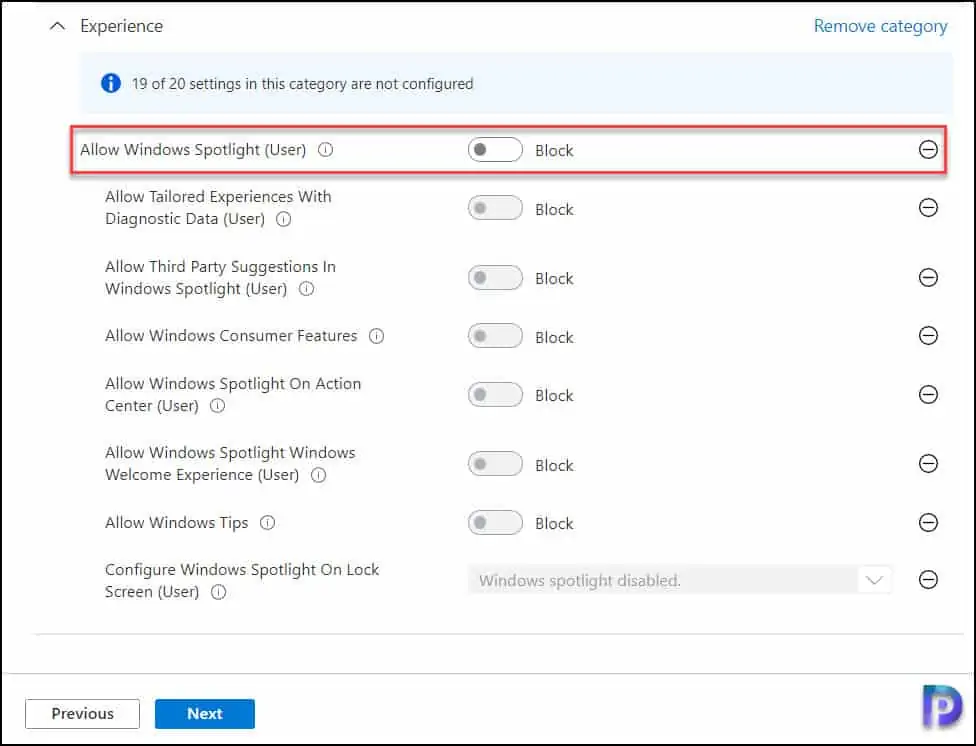Remove Allow Tailored Experiences setting via minus icon
This screenshot has width=976, height=746.
(928, 207)
